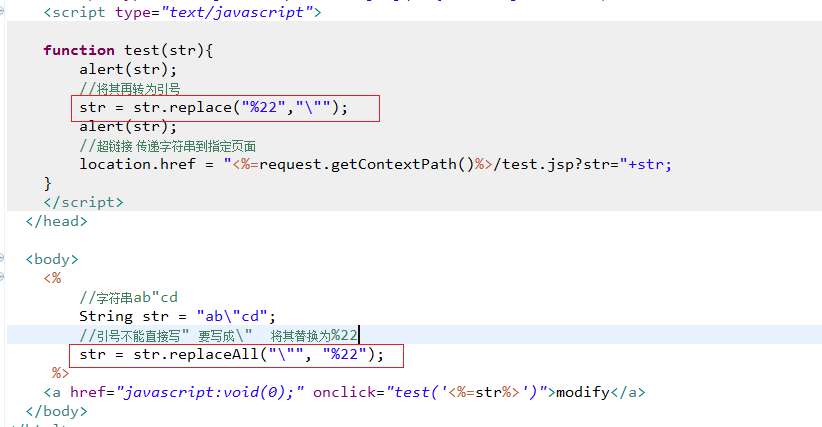Click the alert(str) line above the 超链接 comment

coord(128,126)
